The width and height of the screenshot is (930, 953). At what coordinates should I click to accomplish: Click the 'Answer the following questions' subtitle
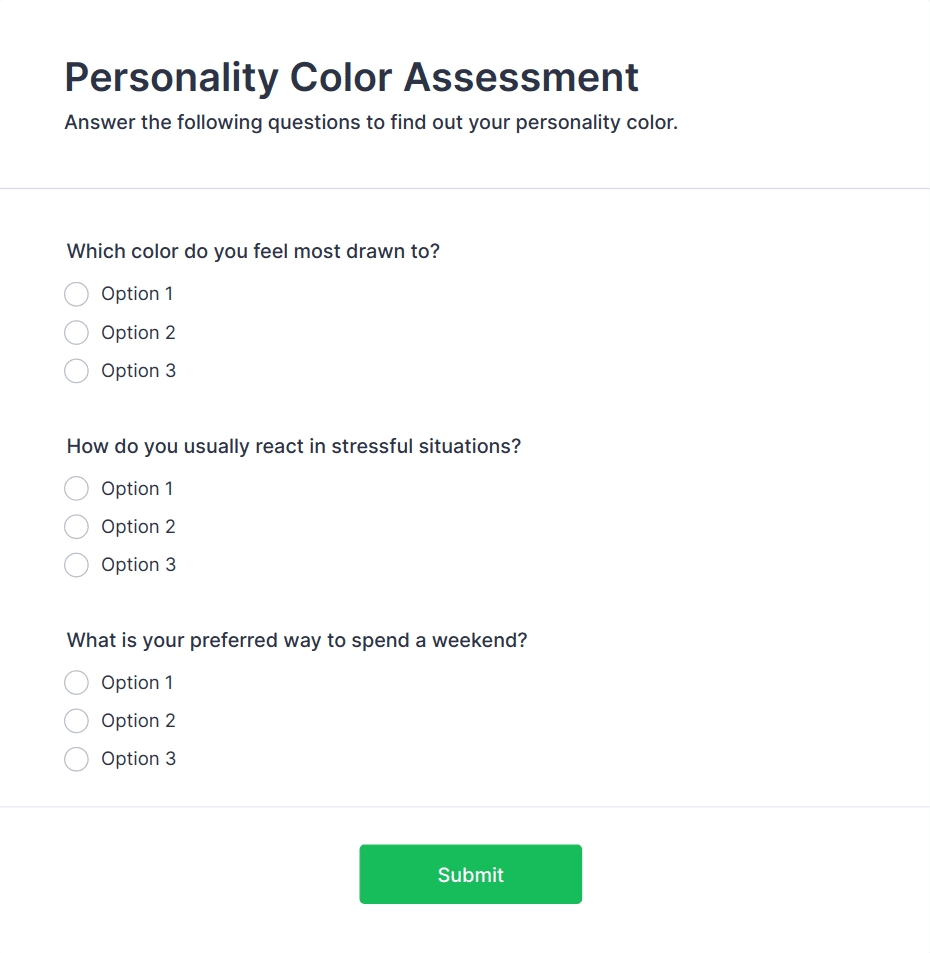point(371,123)
